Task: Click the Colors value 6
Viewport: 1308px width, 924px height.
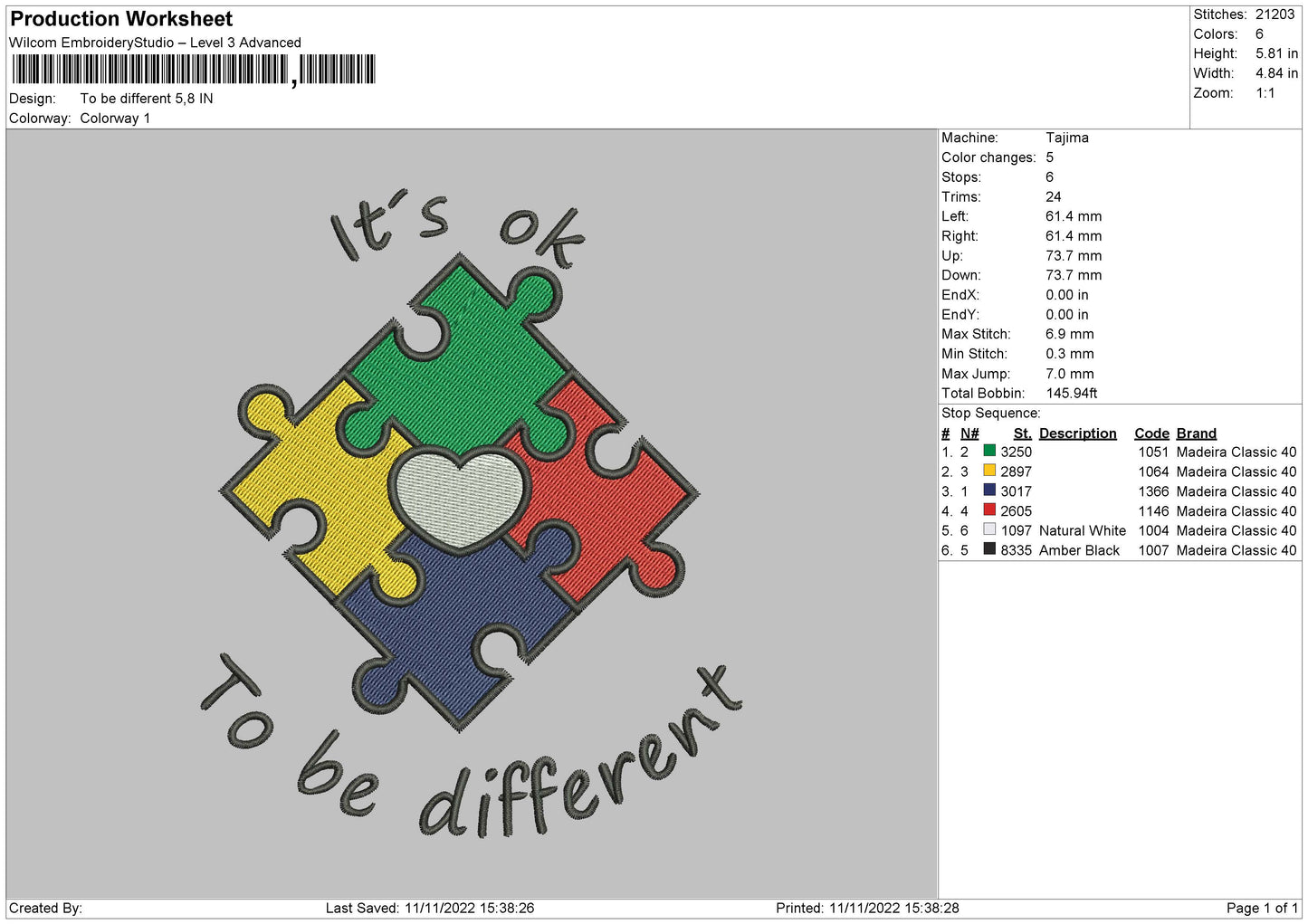Action: pyautogui.click(x=1259, y=34)
